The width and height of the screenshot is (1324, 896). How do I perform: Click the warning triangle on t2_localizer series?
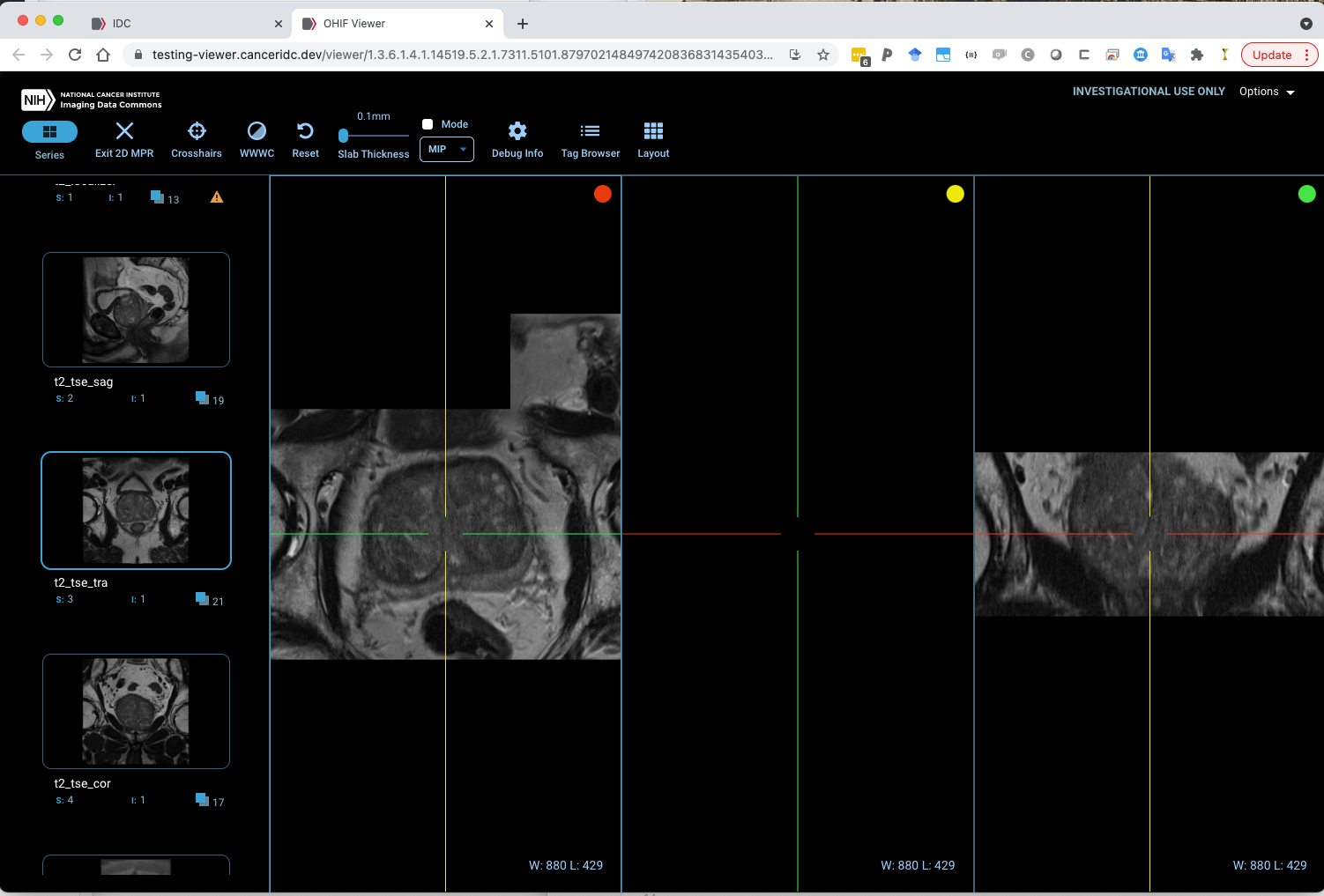(x=216, y=197)
